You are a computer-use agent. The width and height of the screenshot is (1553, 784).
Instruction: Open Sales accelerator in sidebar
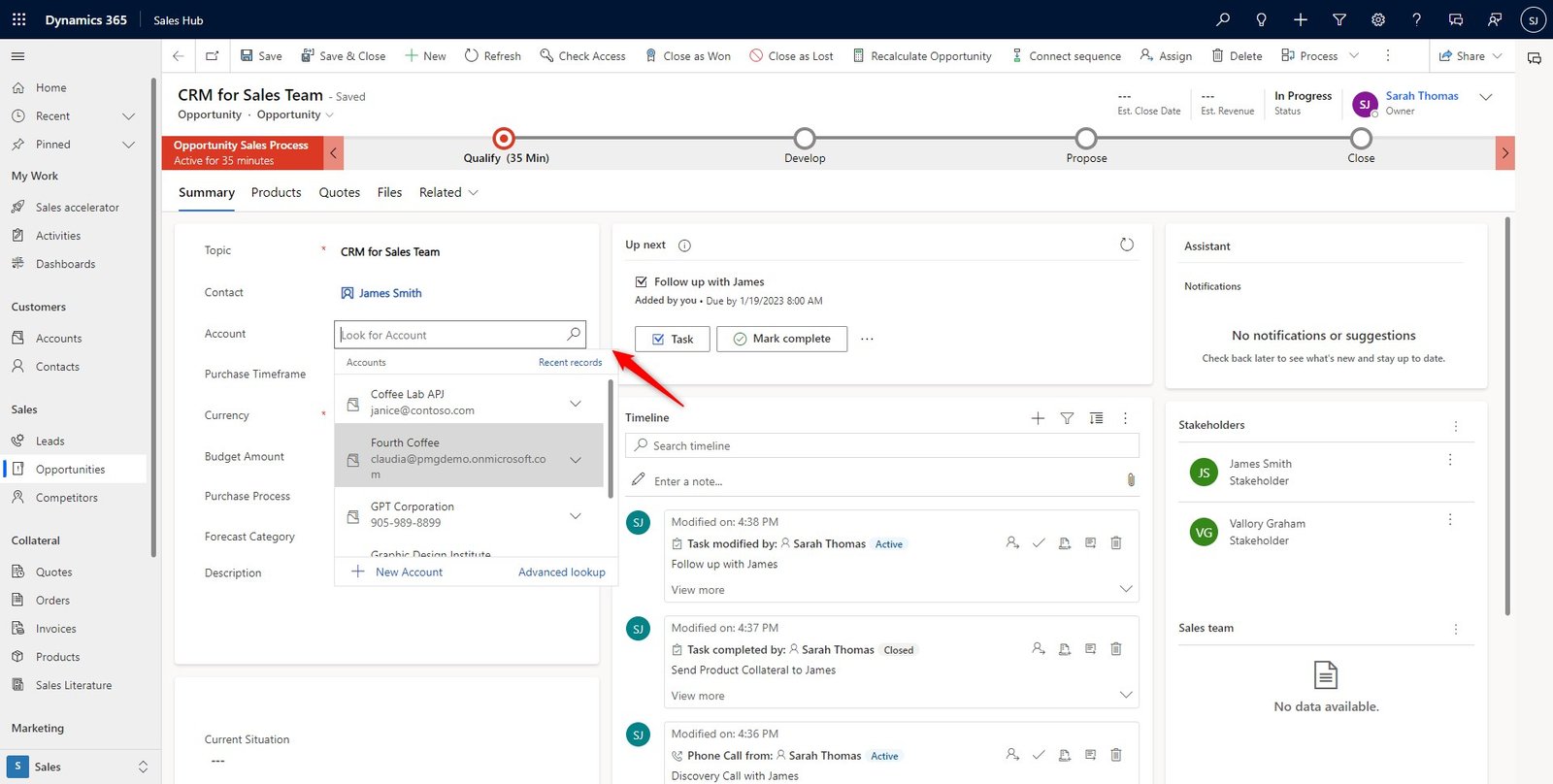77,208
